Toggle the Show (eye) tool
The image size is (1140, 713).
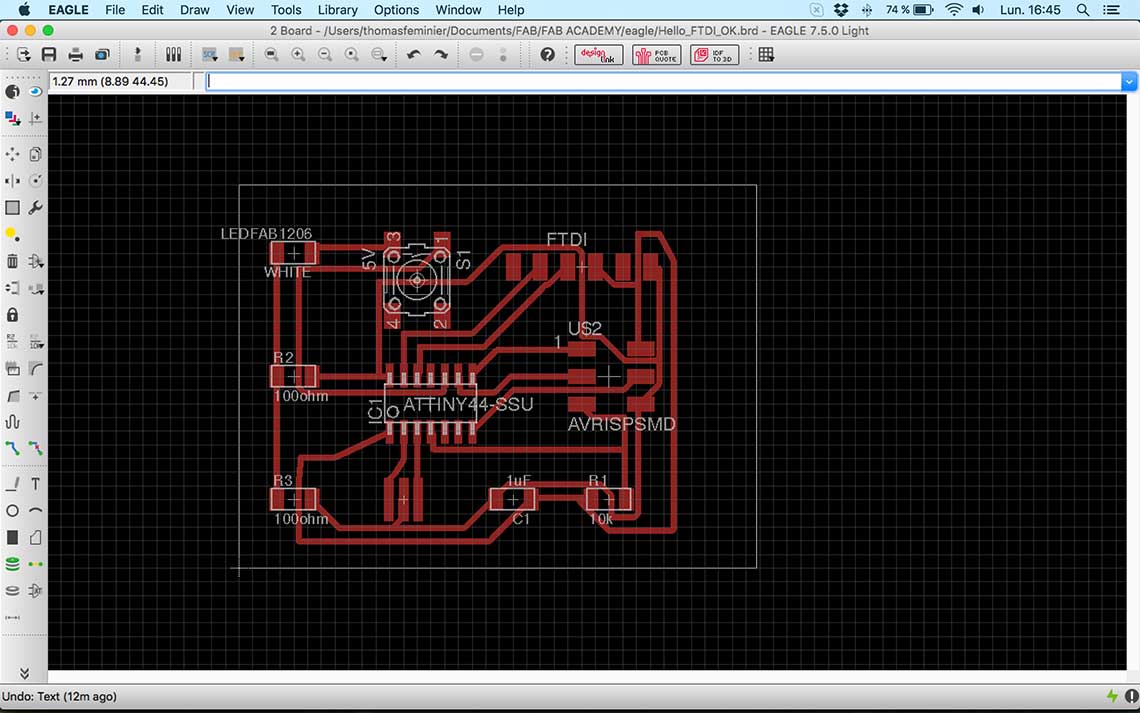pos(35,92)
